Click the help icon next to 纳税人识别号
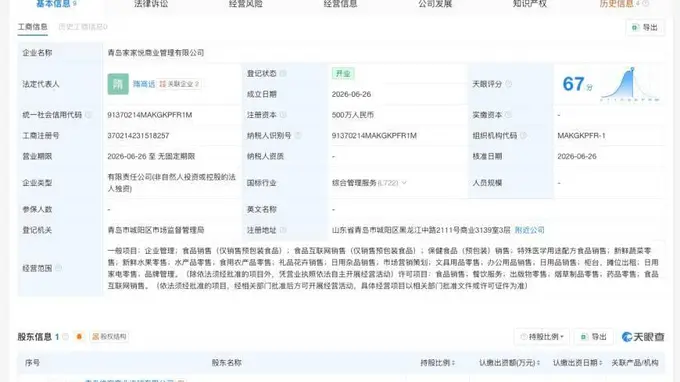Image resolution: width=680 pixels, height=382 pixels. [298, 136]
